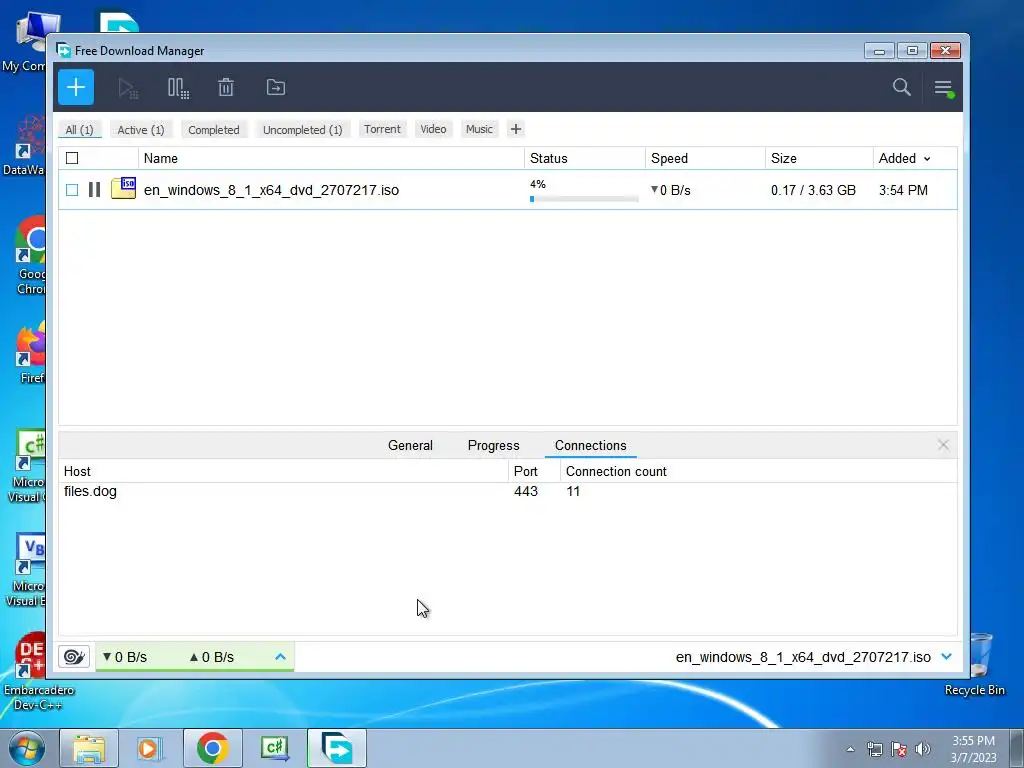Click connection count value 11
Screen dimensions: 1024x768
[573, 491]
